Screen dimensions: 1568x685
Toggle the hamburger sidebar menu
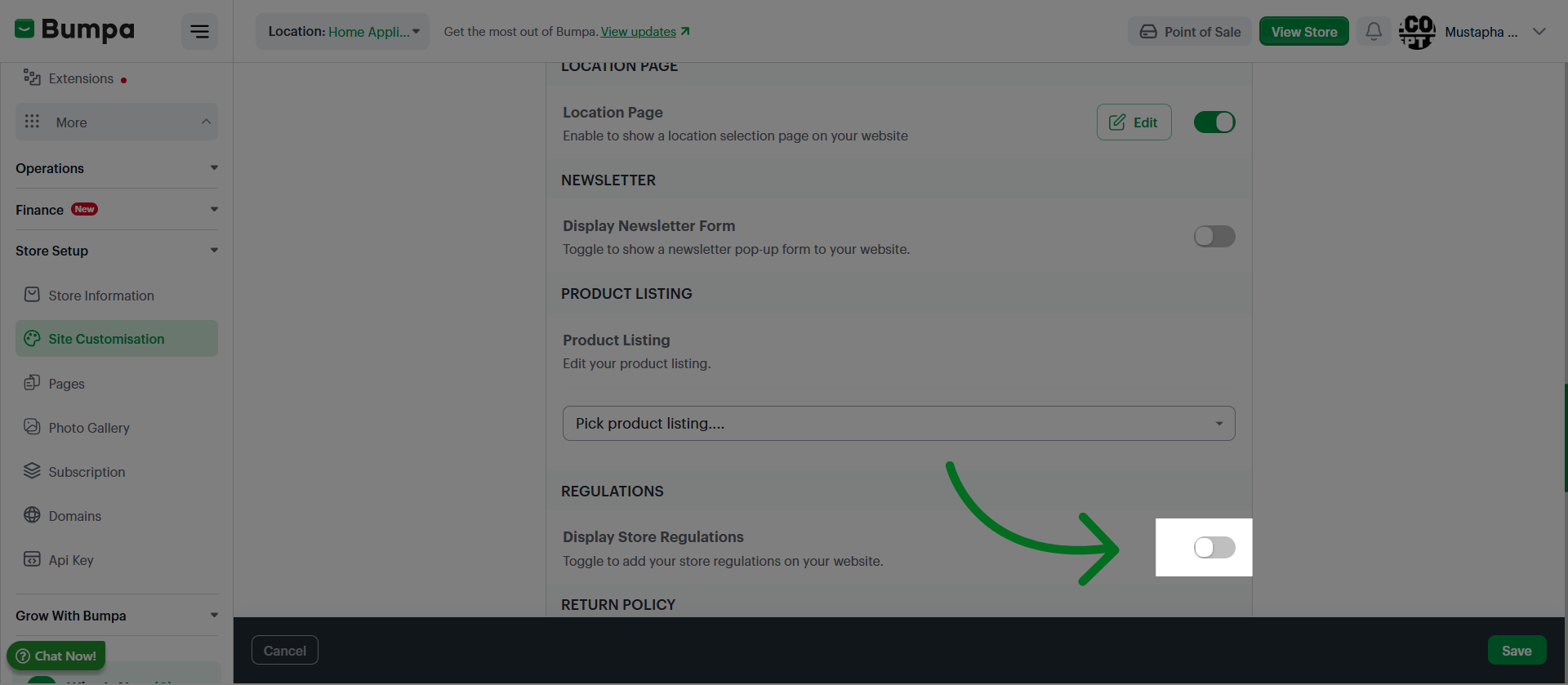(199, 32)
